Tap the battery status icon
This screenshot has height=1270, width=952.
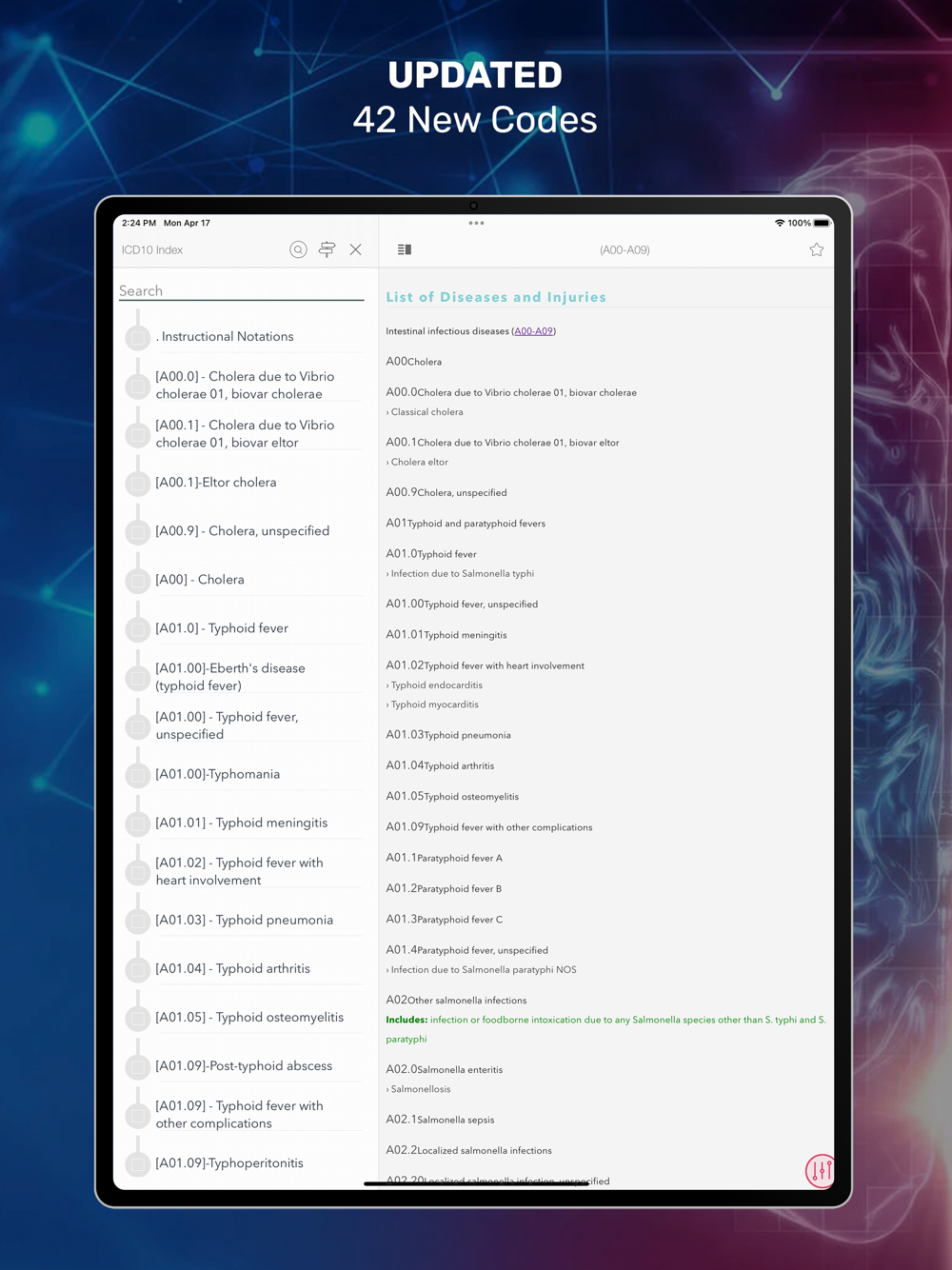click(x=822, y=223)
